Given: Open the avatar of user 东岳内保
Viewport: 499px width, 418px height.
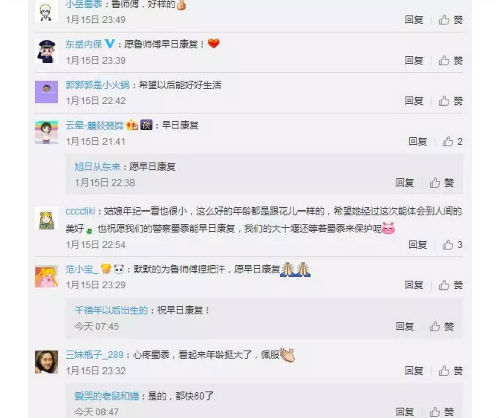Looking at the screenshot, I should [46, 51].
